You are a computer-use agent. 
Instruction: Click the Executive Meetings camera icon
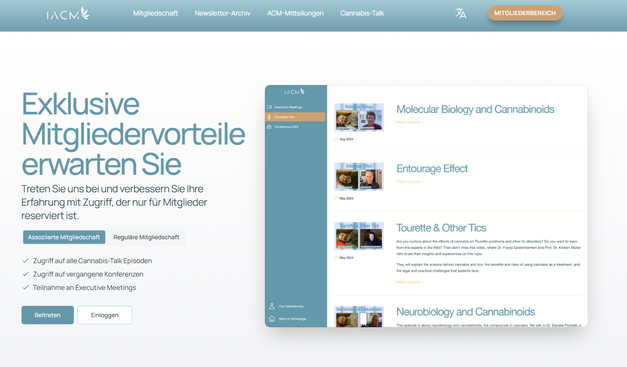[270, 107]
